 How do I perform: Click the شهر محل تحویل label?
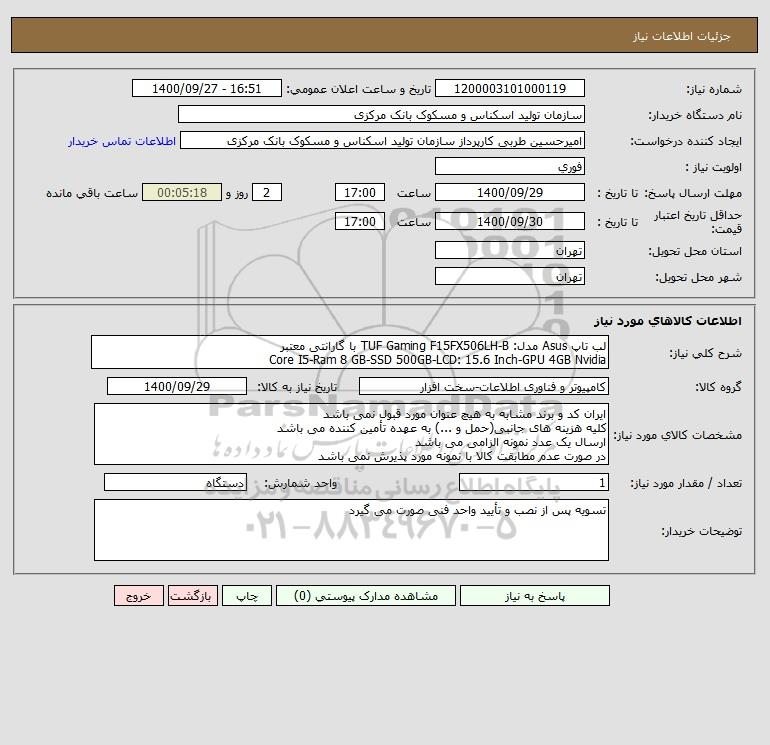[x=698, y=277]
